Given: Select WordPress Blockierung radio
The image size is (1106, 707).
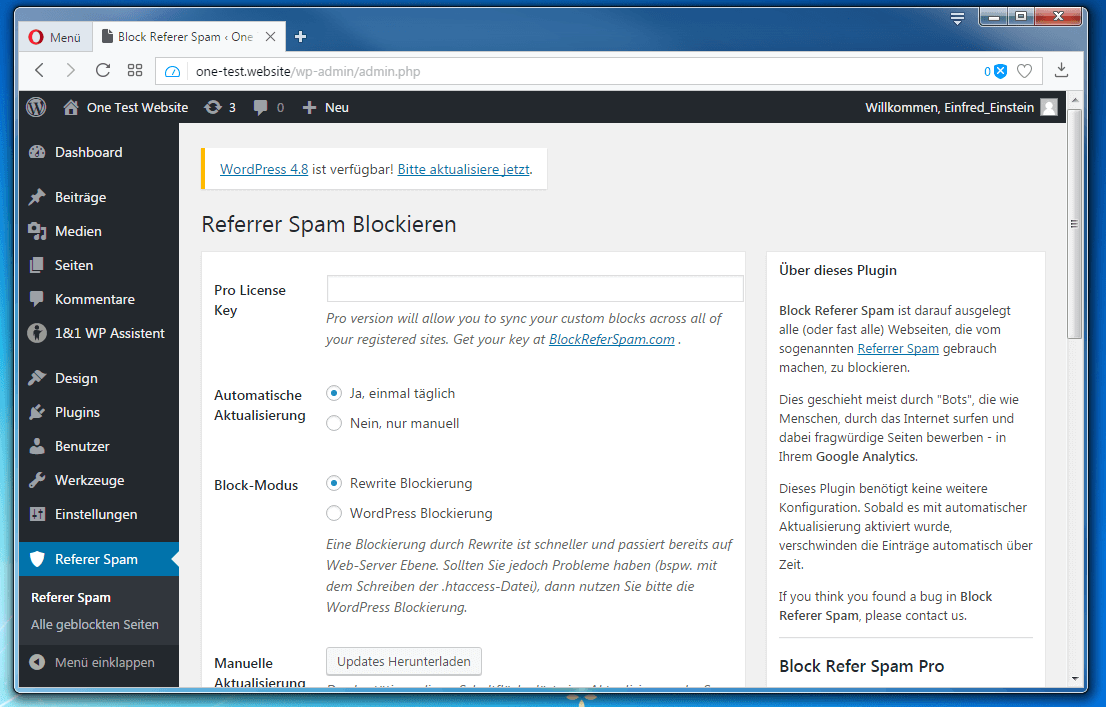Looking at the screenshot, I should click(334, 513).
